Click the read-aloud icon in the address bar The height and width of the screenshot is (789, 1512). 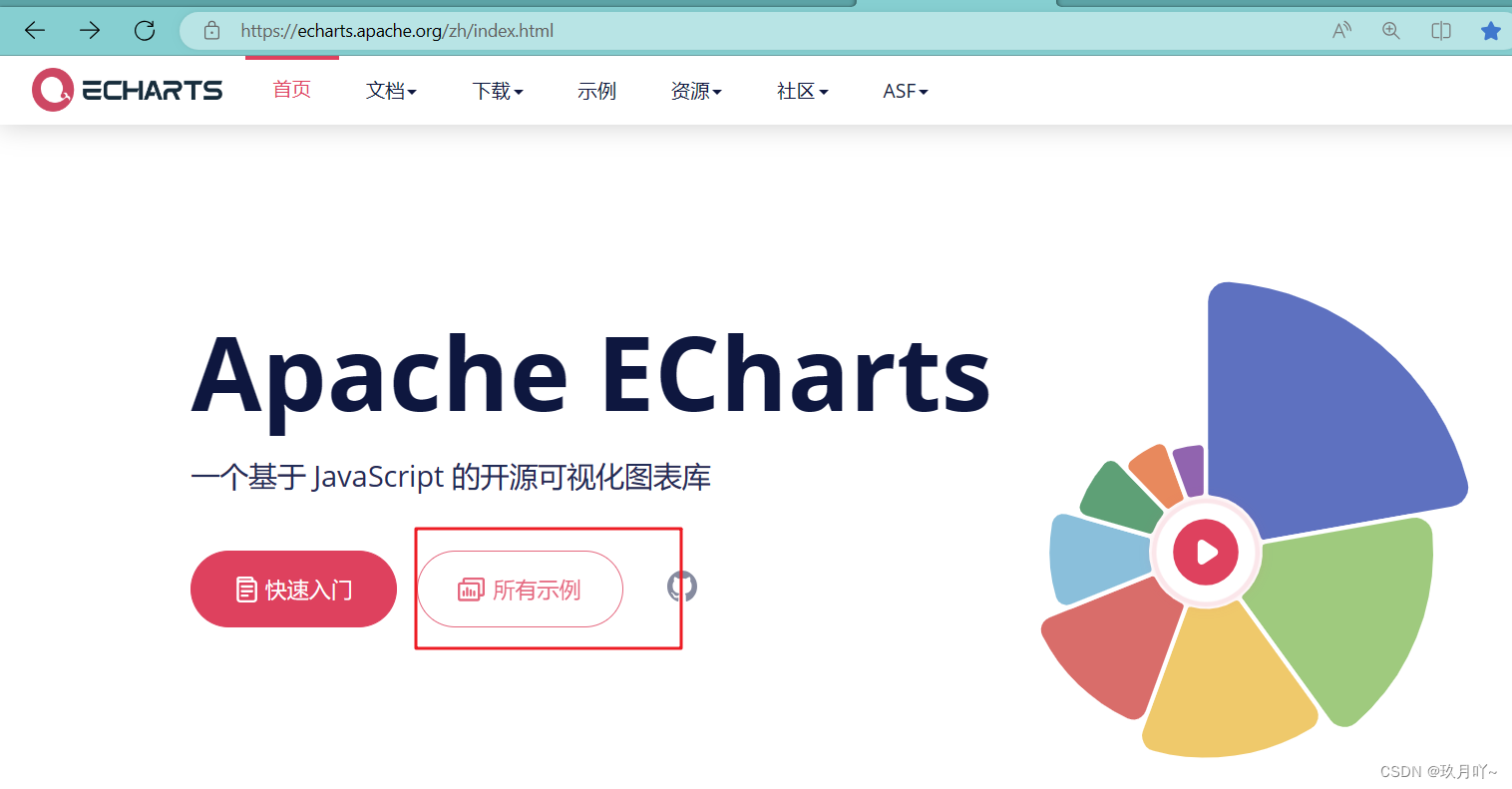pyautogui.click(x=1341, y=31)
